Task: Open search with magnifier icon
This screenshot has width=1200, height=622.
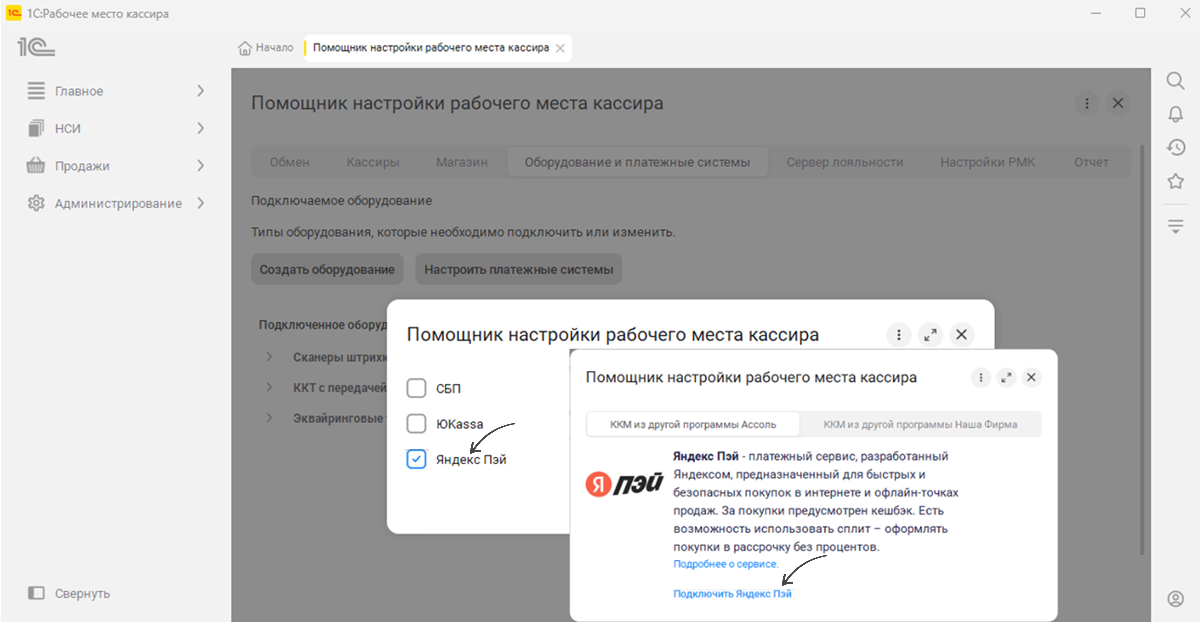Action: click(1176, 81)
